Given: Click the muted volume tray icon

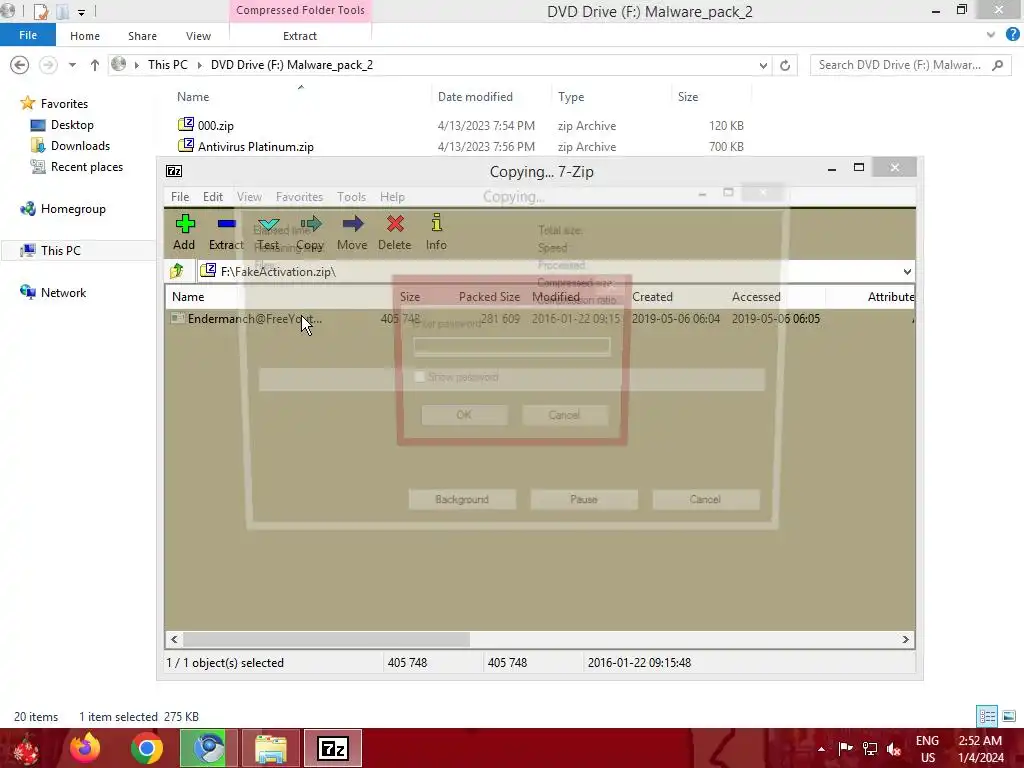Looking at the screenshot, I should [894, 748].
